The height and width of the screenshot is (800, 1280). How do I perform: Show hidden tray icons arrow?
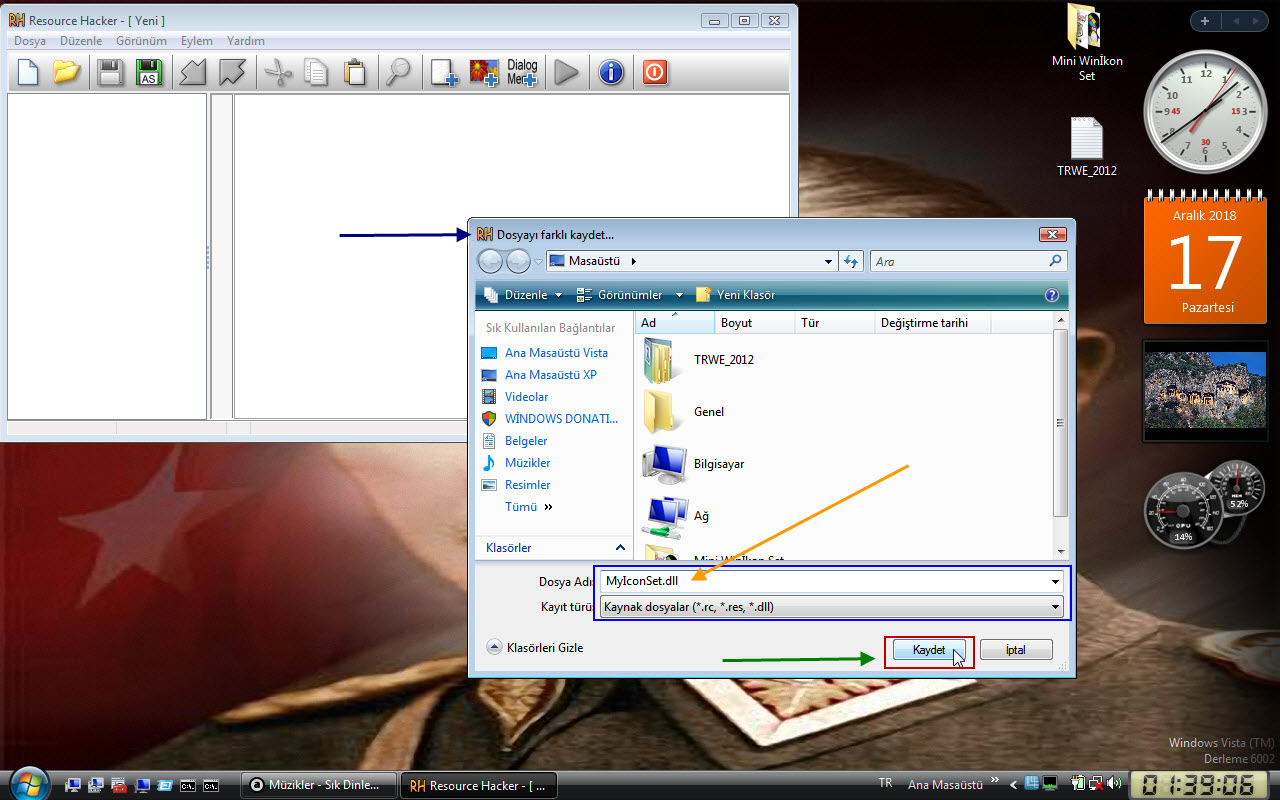coord(1013,785)
